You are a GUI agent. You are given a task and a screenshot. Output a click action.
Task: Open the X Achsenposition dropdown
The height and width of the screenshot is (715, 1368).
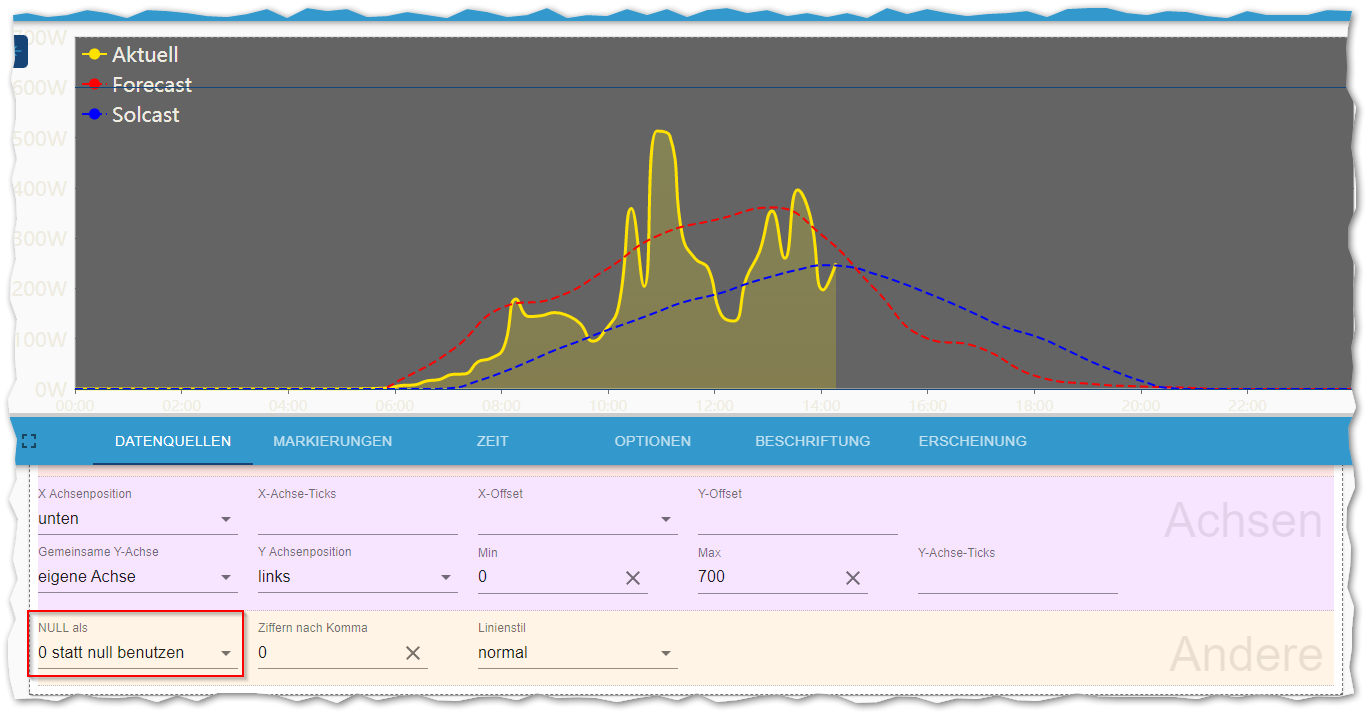(x=138, y=519)
